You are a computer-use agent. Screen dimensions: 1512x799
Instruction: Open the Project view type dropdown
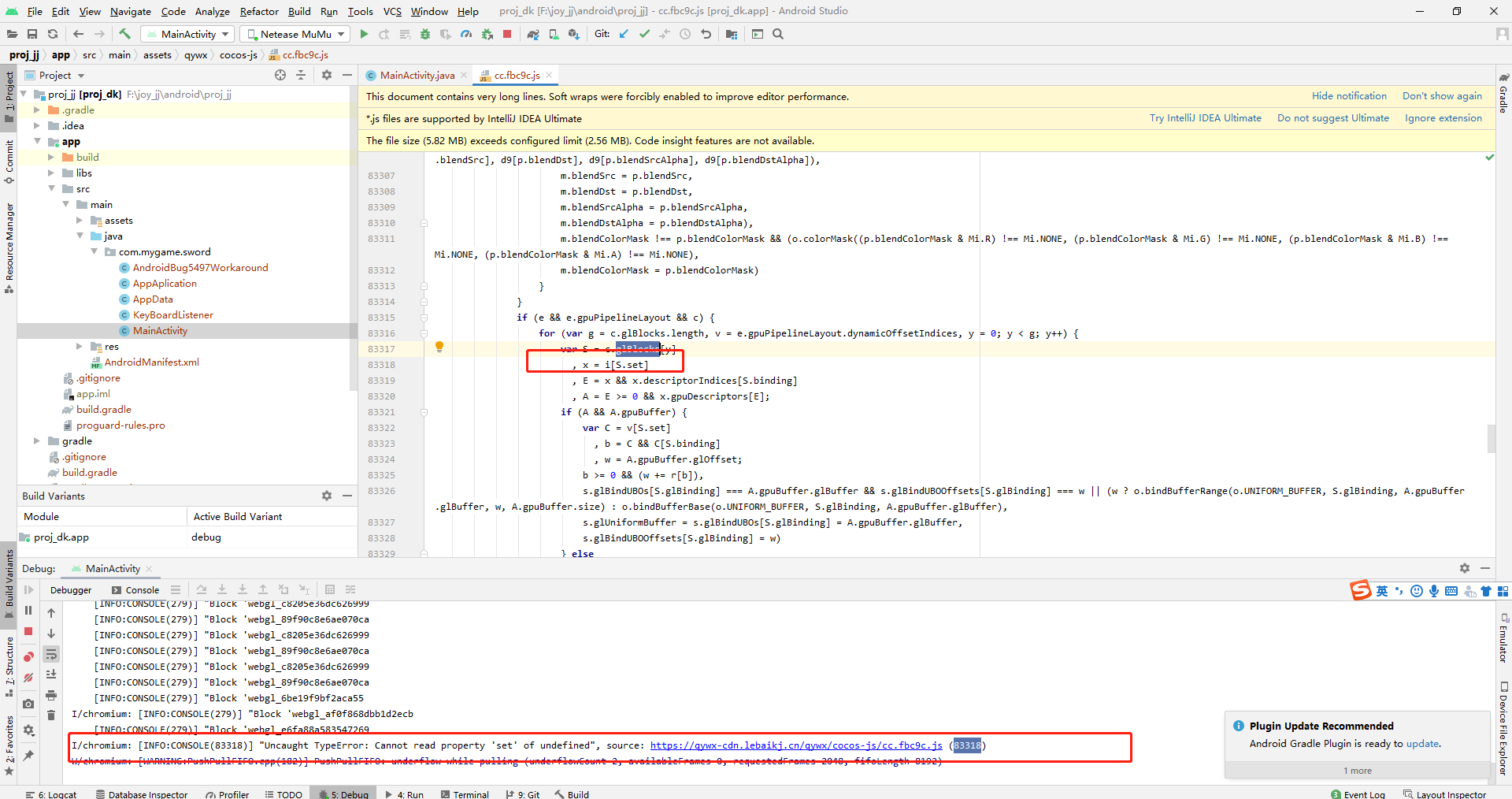coord(54,75)
